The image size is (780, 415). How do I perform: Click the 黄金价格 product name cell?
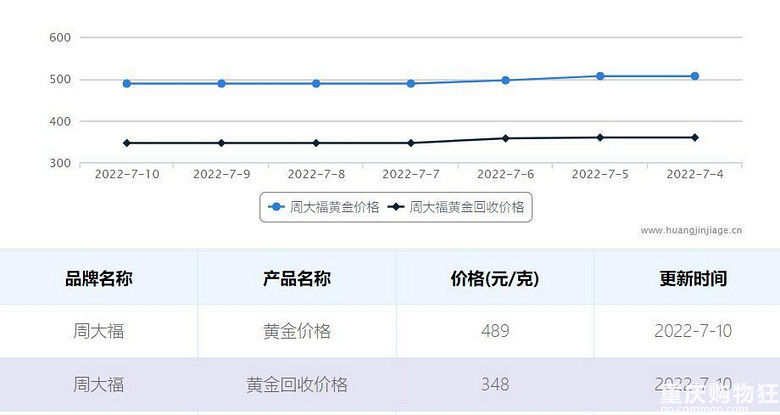tap(297, 331)
